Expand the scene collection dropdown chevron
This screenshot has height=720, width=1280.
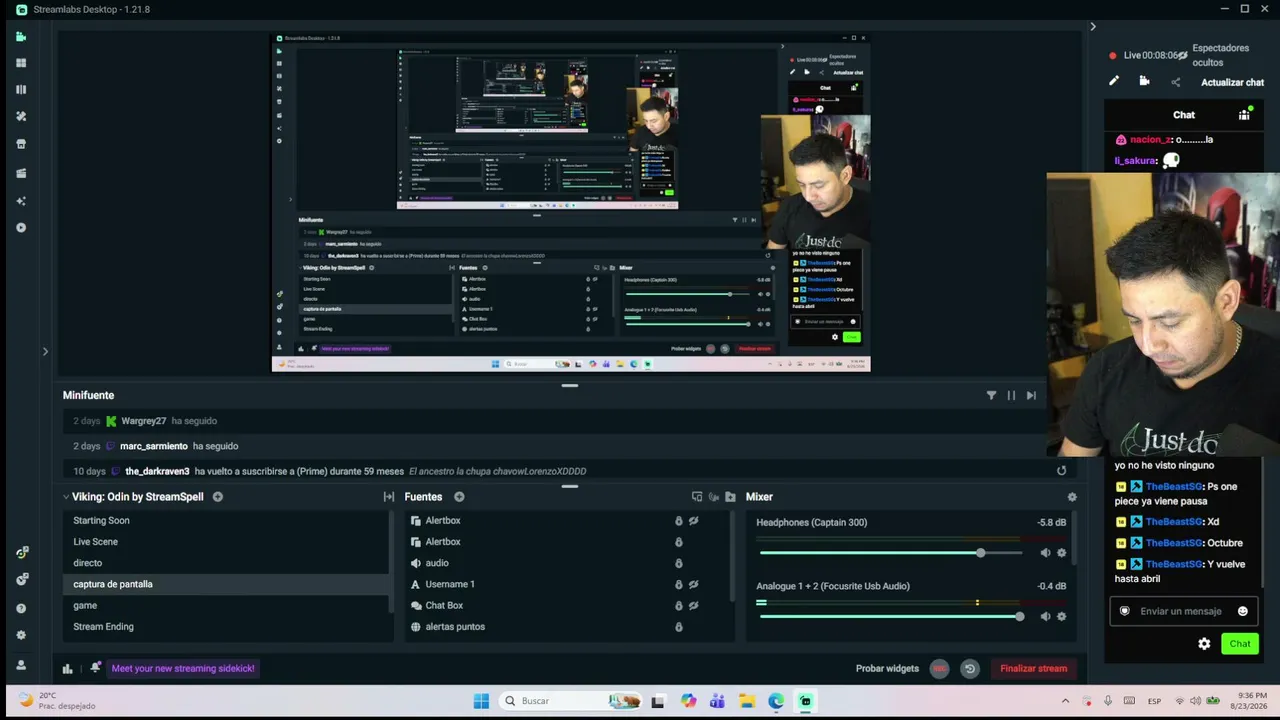(66, 497)
